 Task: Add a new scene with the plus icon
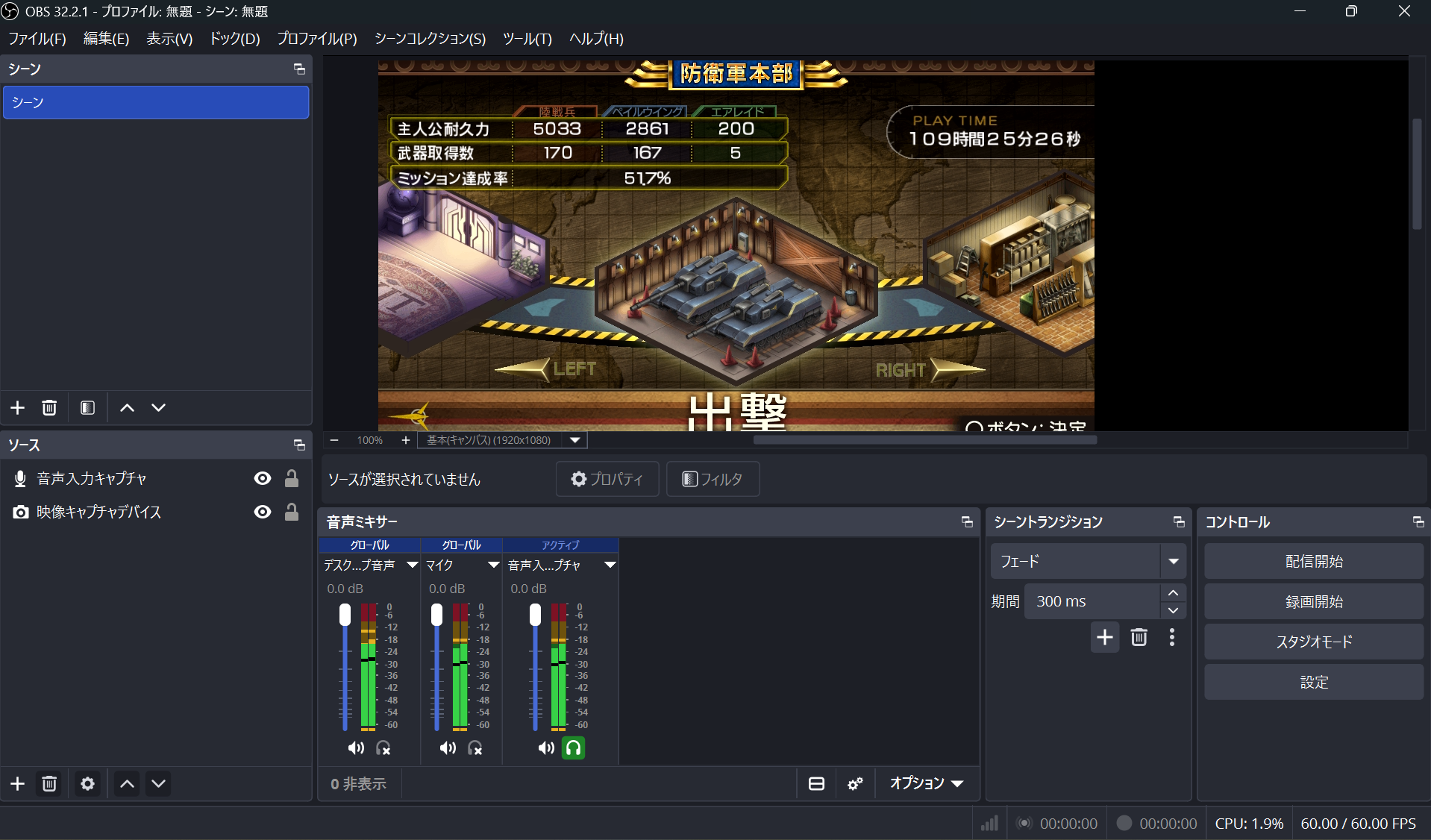pos(18,407)
